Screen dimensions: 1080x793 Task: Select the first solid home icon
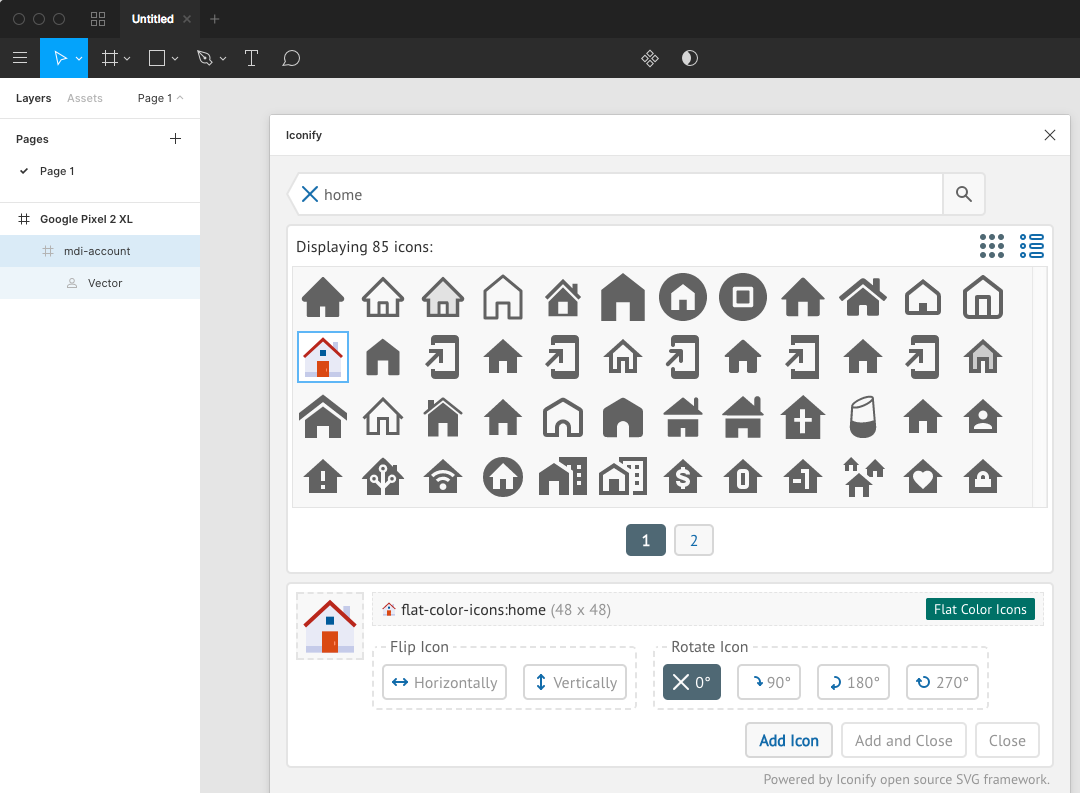tap(323, 297)
